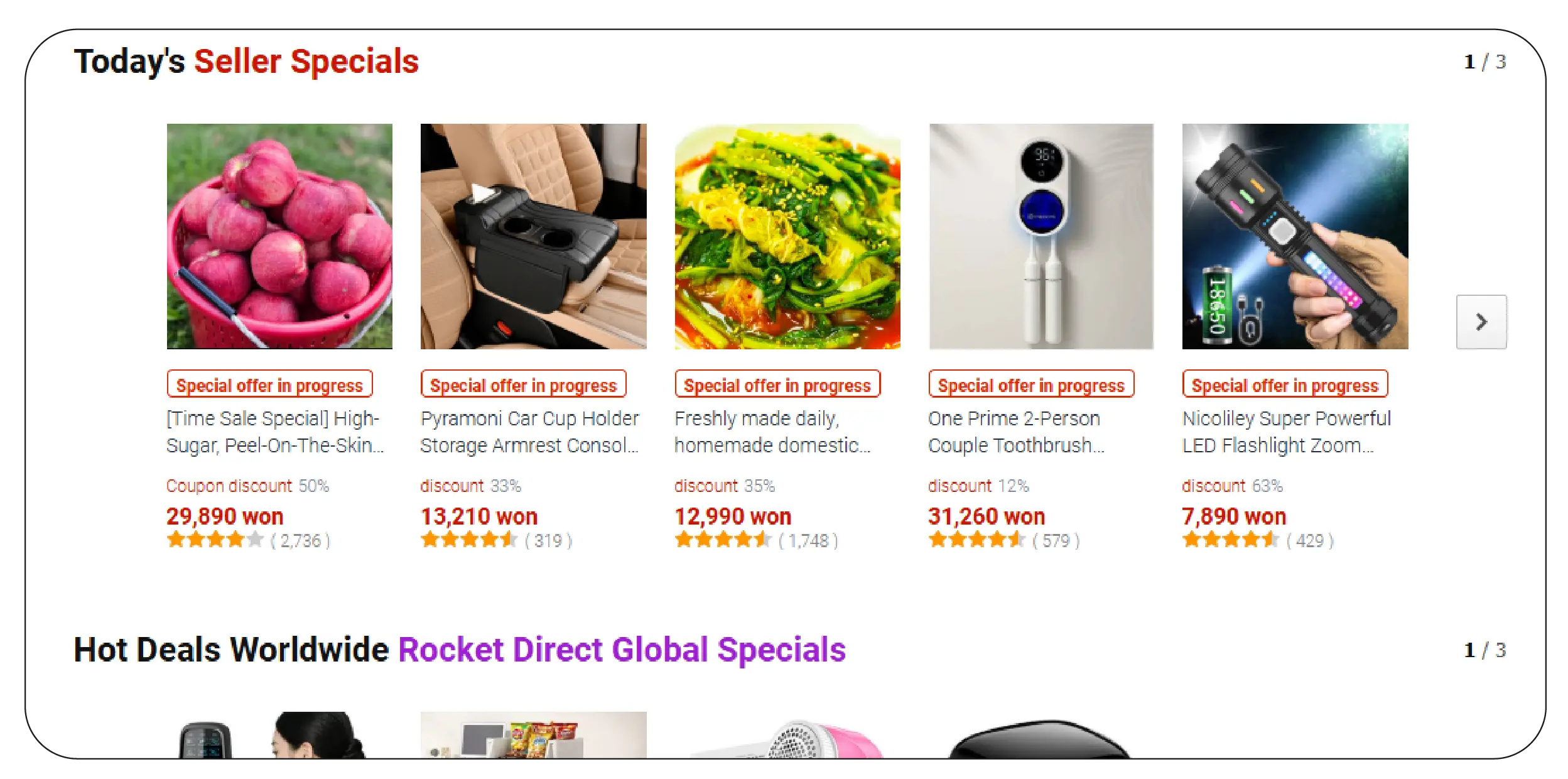Viewport: 1568px width, 779px height.
Task: Open Freshly made daily homemade product link
Action: coord(772,432)
